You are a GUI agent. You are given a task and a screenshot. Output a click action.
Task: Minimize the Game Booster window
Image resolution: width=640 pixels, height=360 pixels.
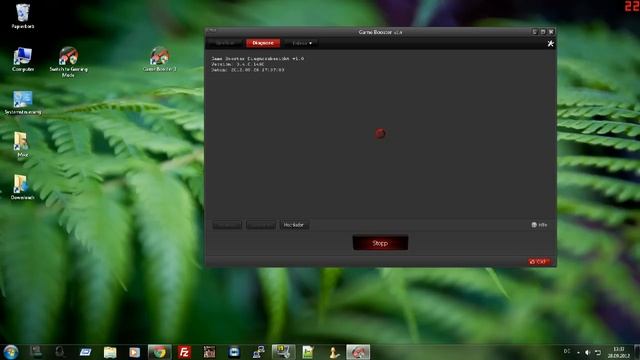534,32
